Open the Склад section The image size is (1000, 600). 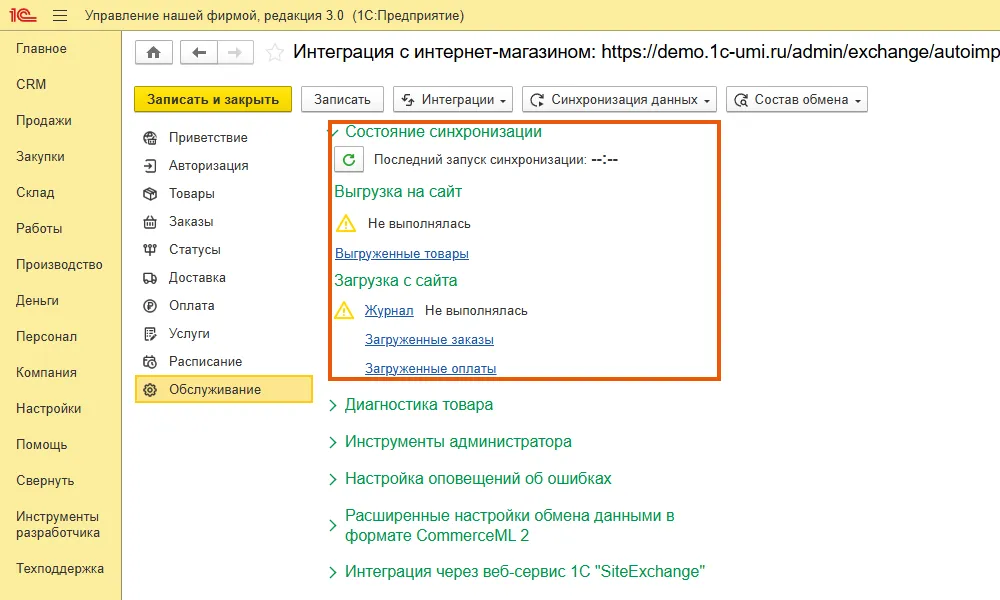(x=35, y=192)
